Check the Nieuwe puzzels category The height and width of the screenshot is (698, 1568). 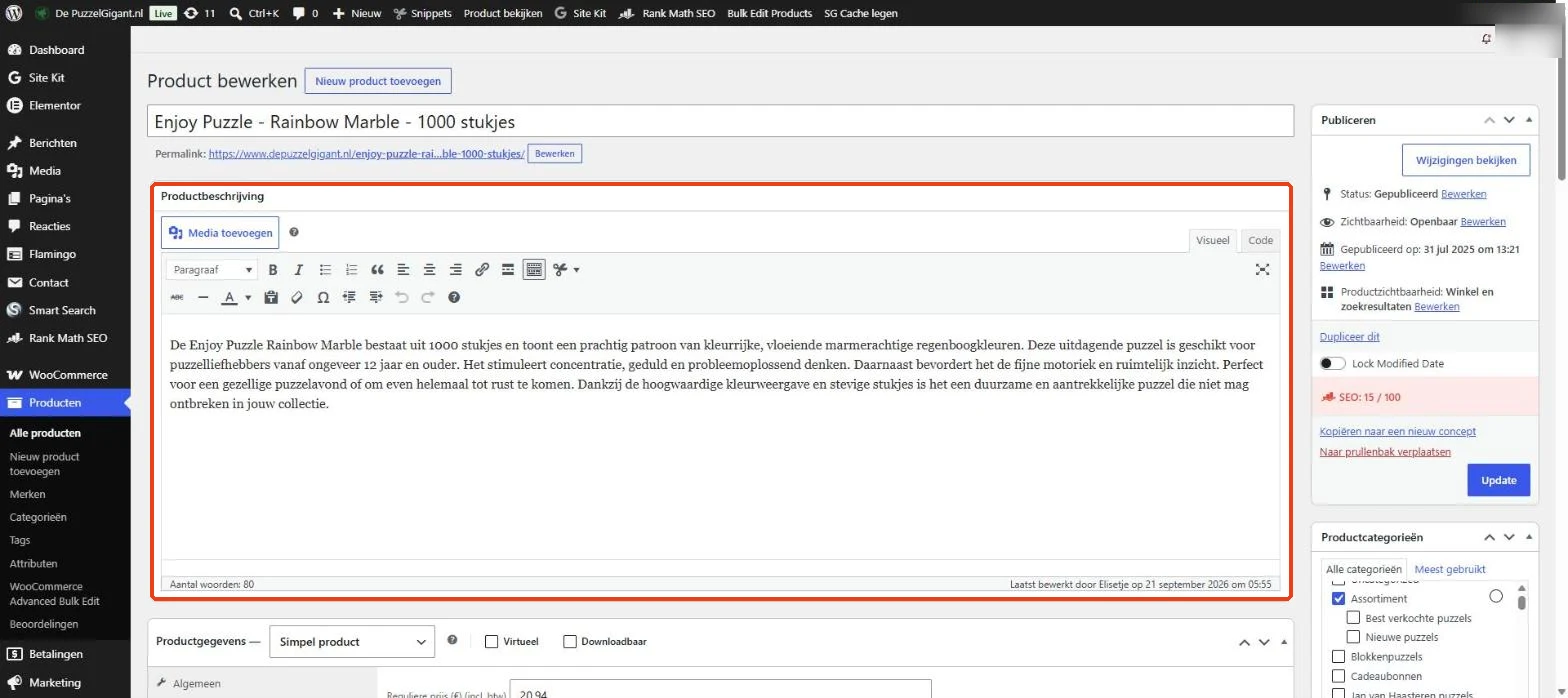[1354, 637]
